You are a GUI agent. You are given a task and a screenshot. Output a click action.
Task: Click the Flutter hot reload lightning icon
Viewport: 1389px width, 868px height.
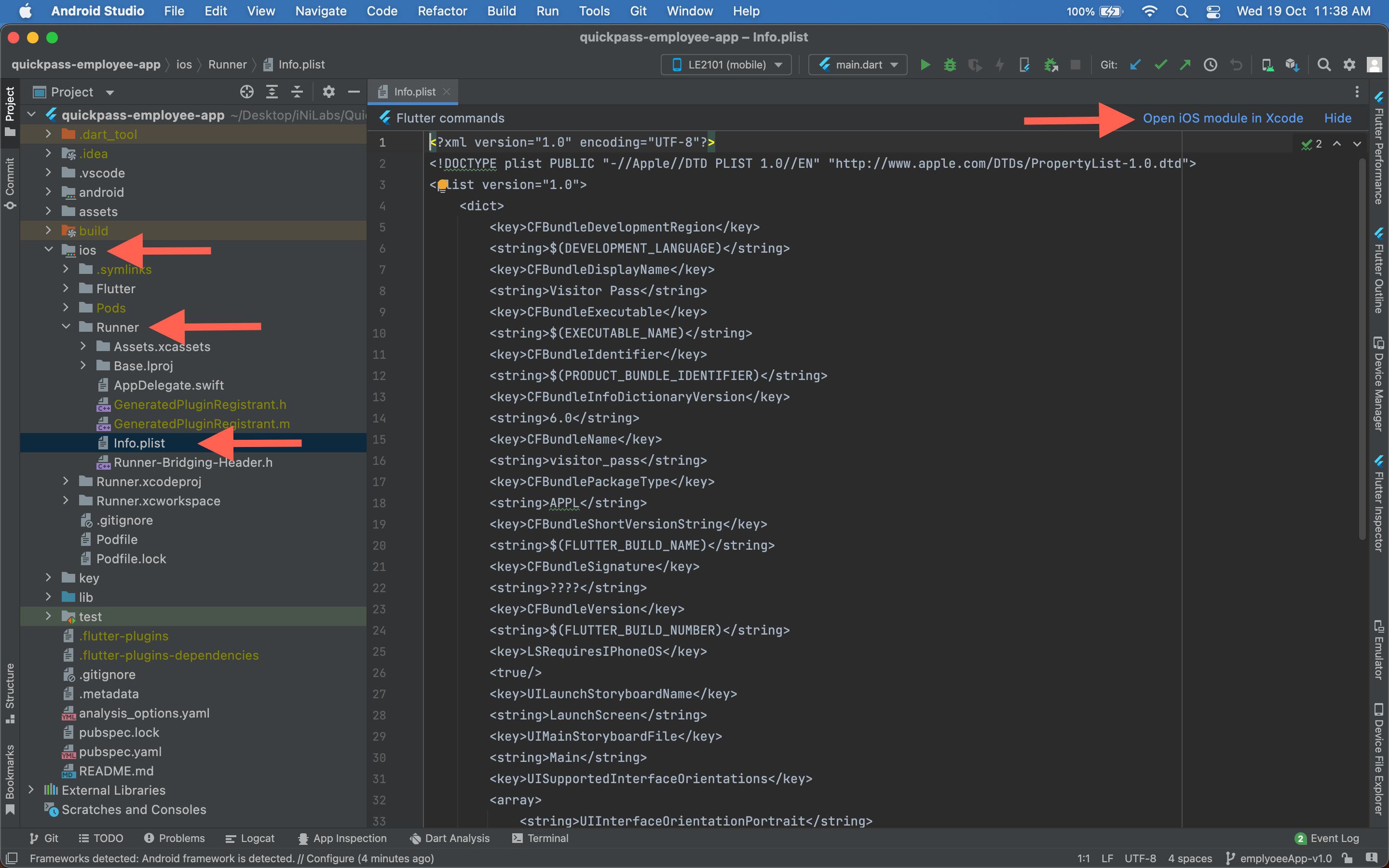click(x=1000, y=65)
